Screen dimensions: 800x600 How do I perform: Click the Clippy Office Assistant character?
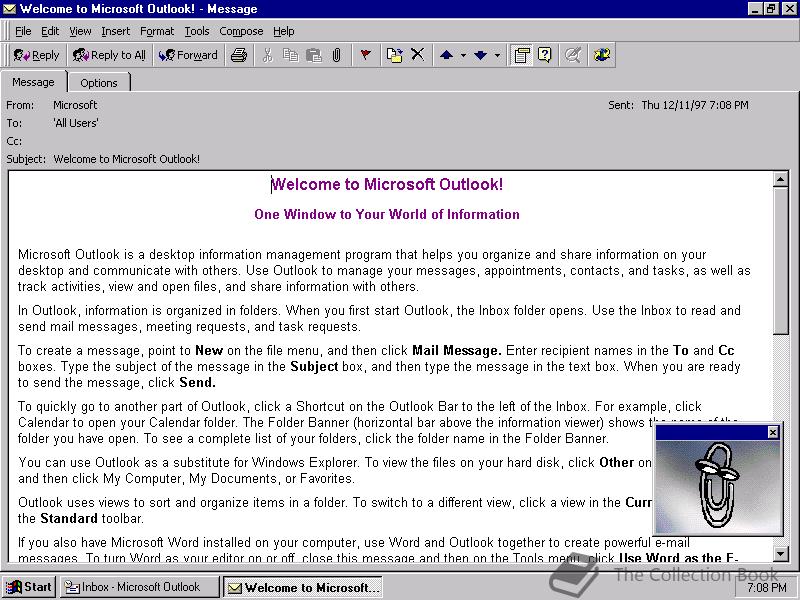click(x=716, y=485)
